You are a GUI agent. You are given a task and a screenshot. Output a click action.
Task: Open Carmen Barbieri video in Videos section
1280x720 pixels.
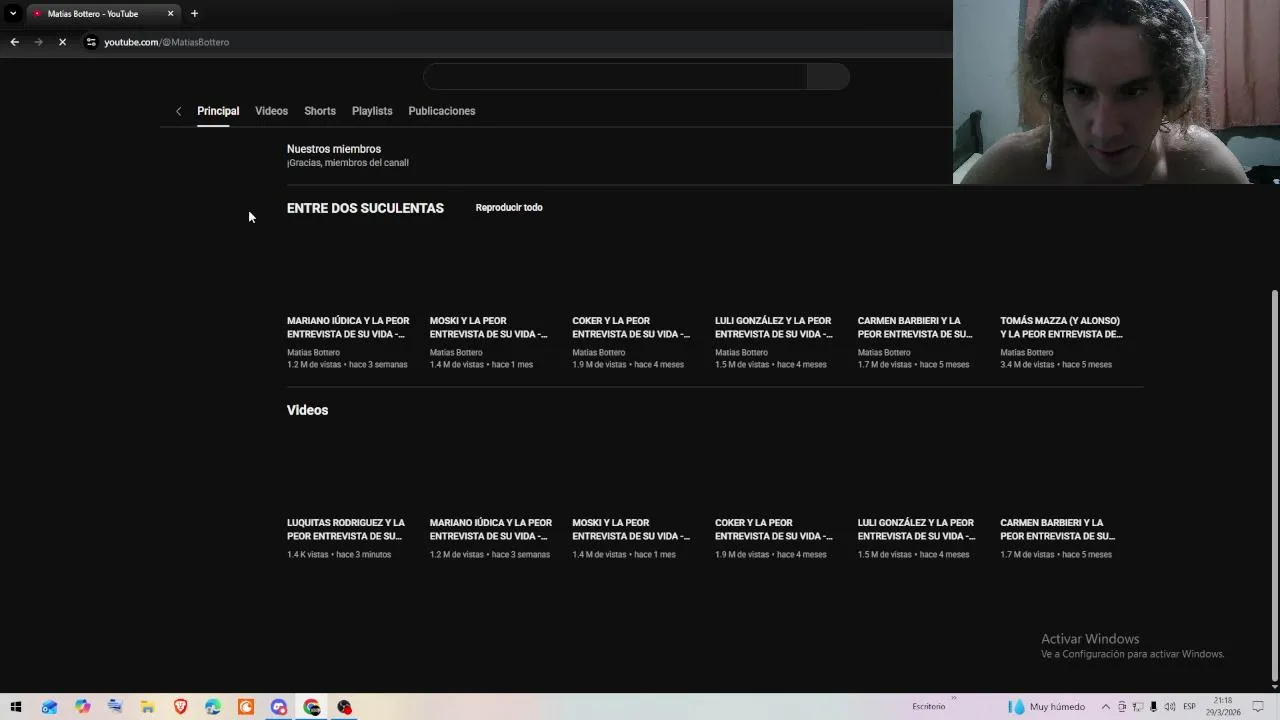click(1058, 529)
